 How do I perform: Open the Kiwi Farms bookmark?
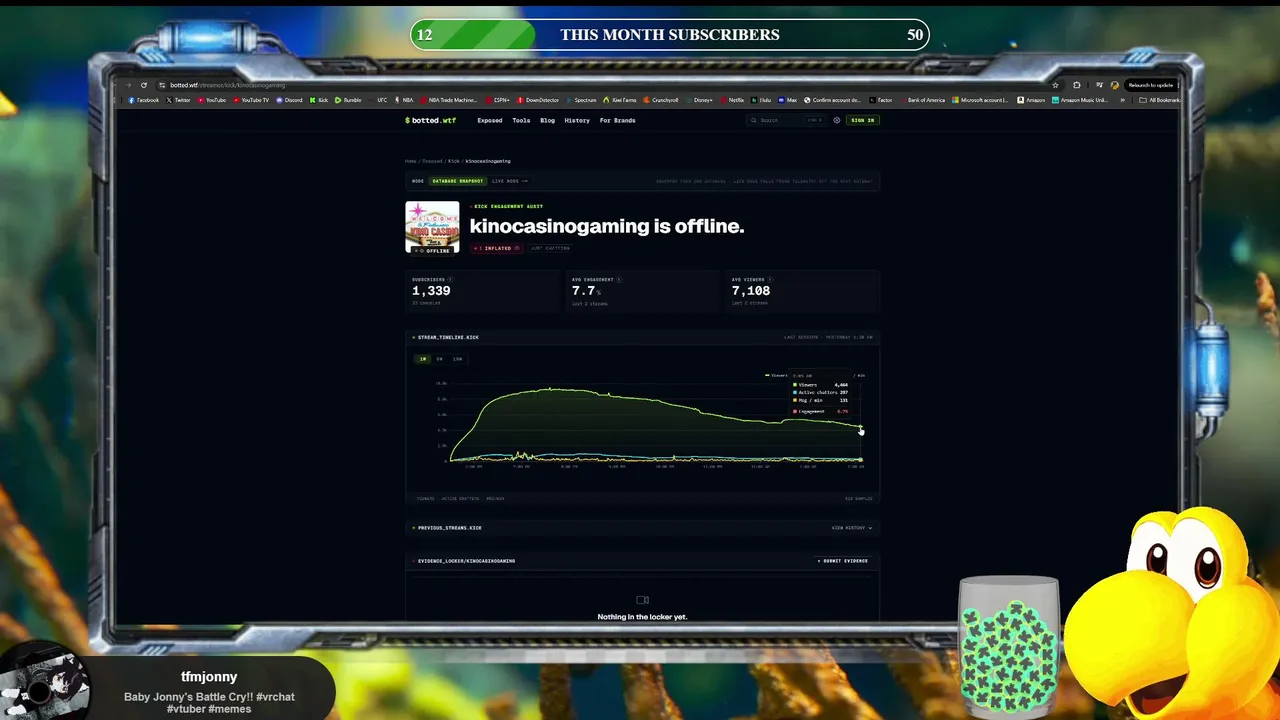coord(621,100)
